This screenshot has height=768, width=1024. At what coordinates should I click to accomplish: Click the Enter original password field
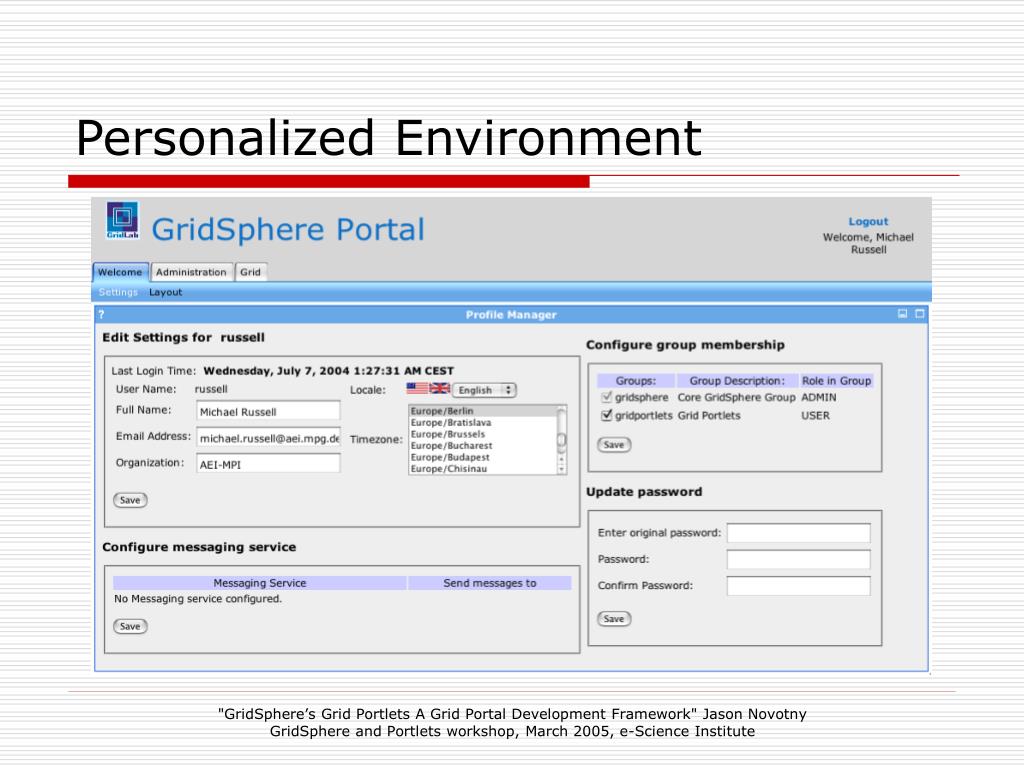pyautogui.click(x=799, y=533)
